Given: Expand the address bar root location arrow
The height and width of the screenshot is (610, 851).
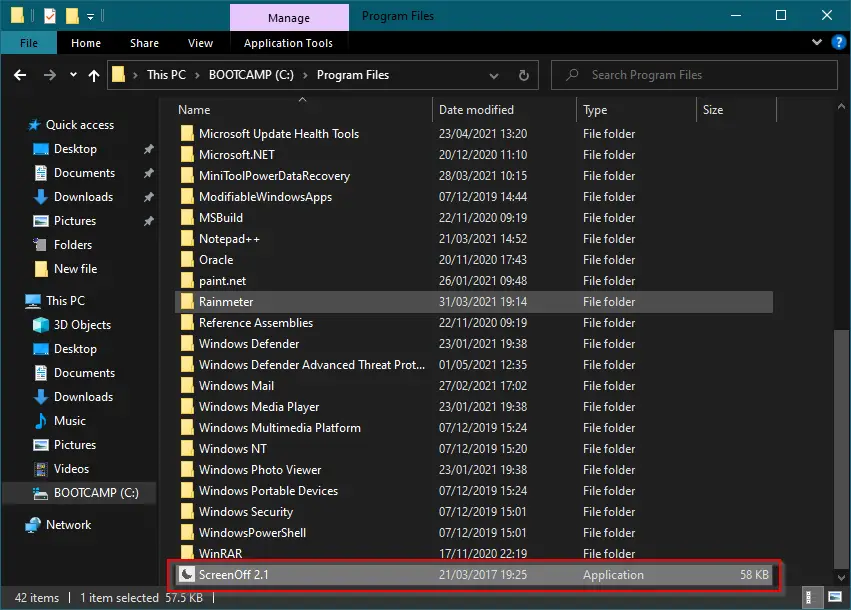Looking at the screenshot, I should click(135, 75).
